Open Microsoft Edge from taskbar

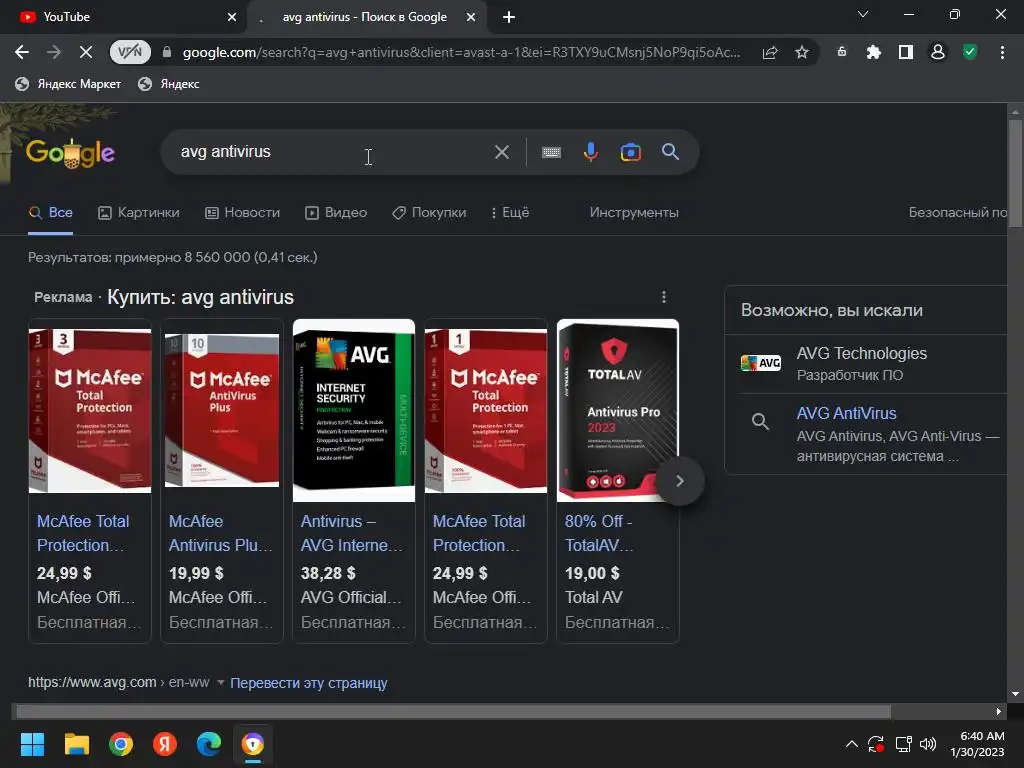pos(209,744)
